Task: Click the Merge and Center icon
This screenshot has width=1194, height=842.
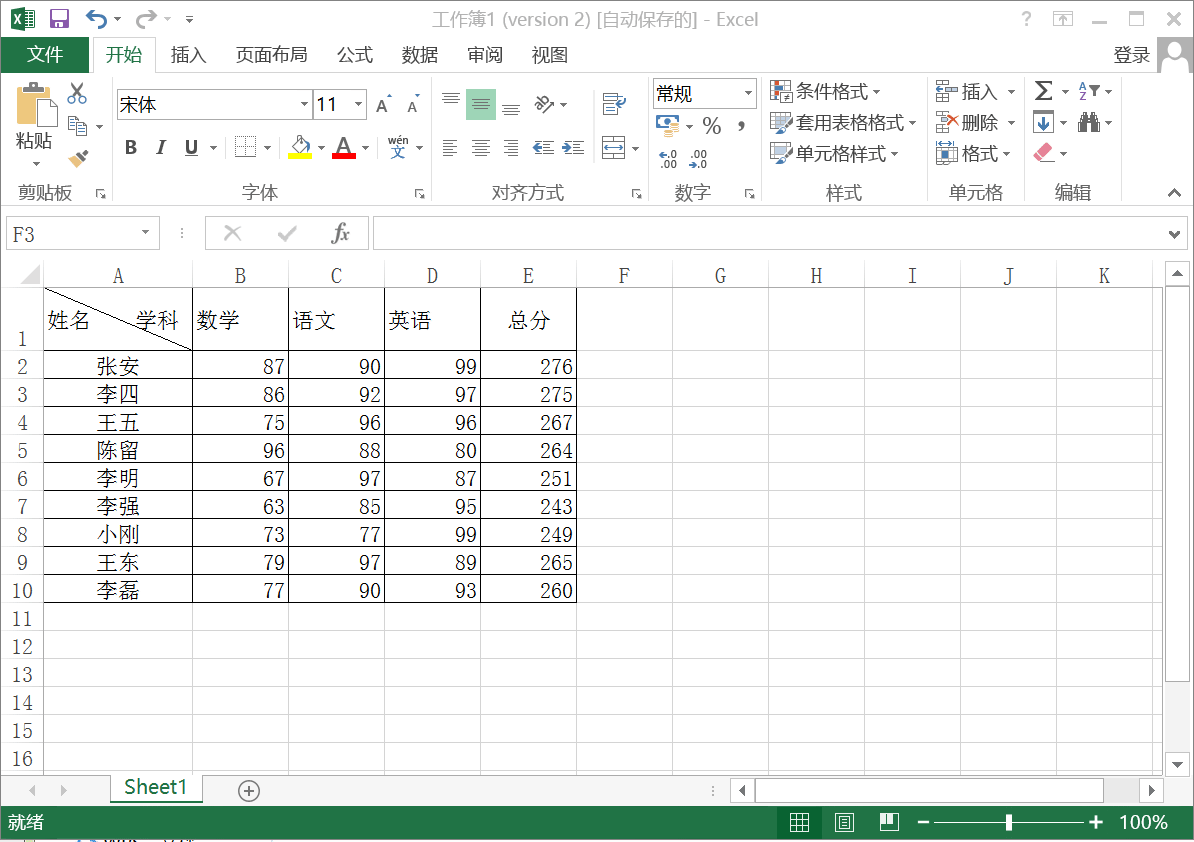Action: click(613, 148)
